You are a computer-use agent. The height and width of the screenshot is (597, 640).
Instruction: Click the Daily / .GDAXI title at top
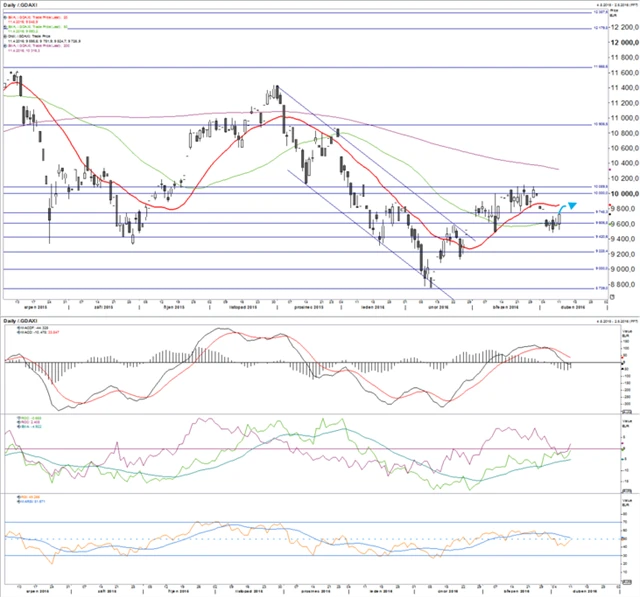(24, 4)
